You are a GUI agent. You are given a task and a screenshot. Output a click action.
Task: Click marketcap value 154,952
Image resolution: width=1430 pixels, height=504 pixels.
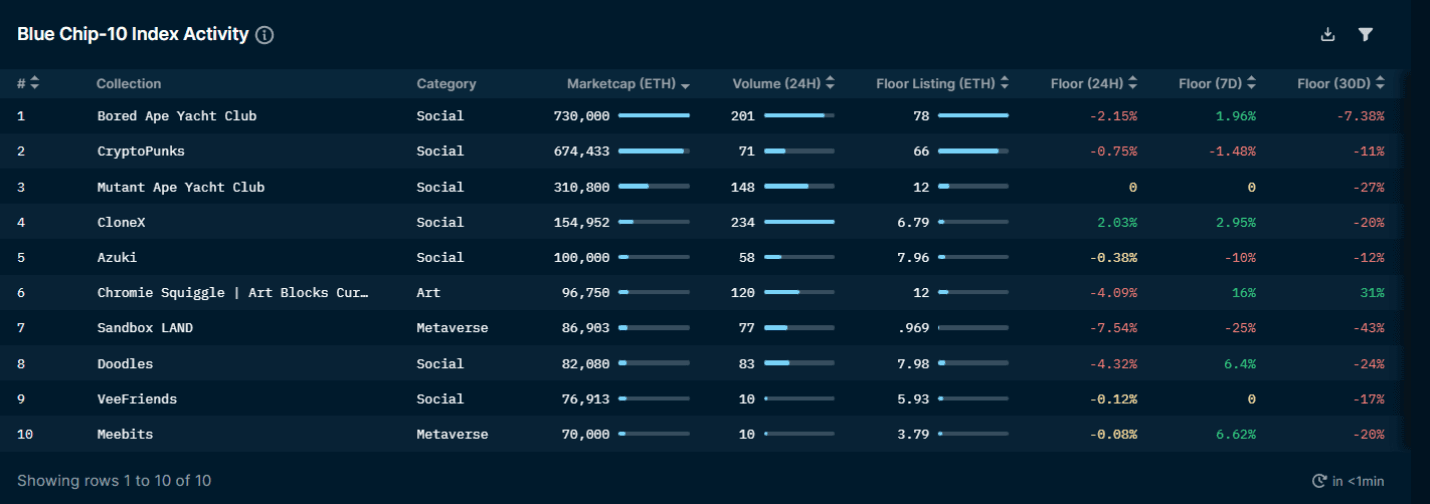(x=581, y=222)
